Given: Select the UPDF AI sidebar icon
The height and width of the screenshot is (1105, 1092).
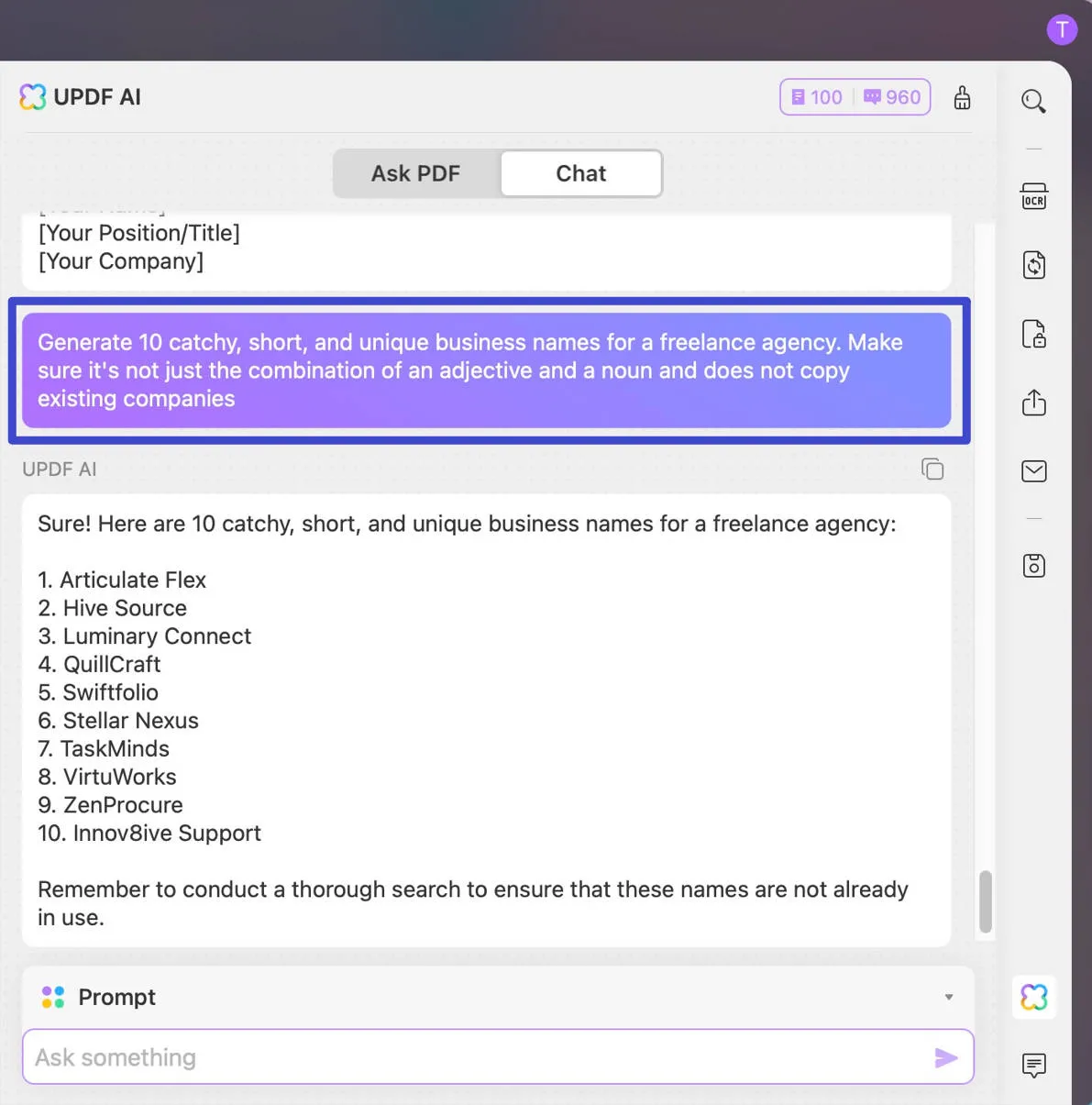Looking at the screenshot, I should point(1033,997).
